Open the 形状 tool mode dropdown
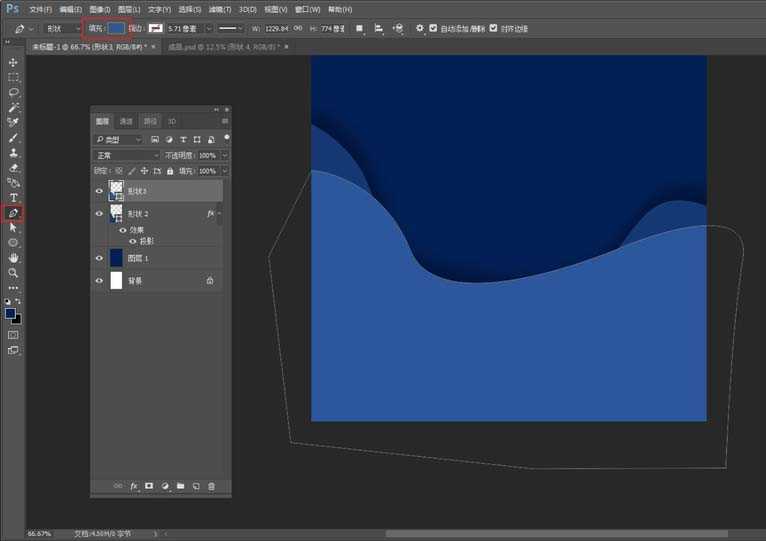This screenshot has height=541, width=766. point(61,28)
